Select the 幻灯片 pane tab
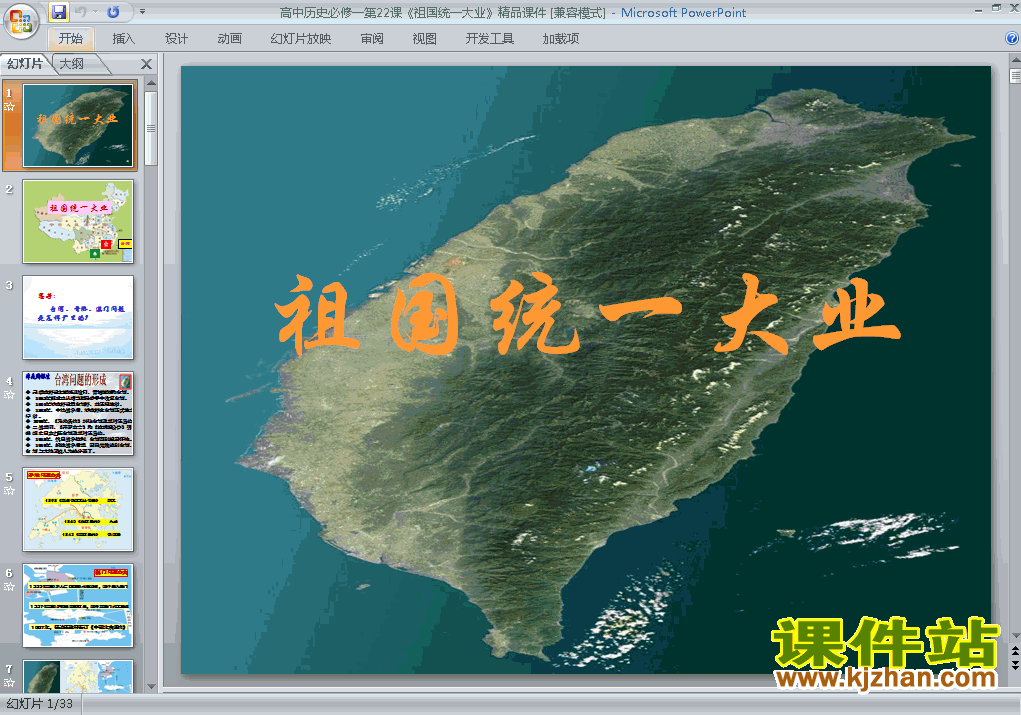 coord(25,63)
